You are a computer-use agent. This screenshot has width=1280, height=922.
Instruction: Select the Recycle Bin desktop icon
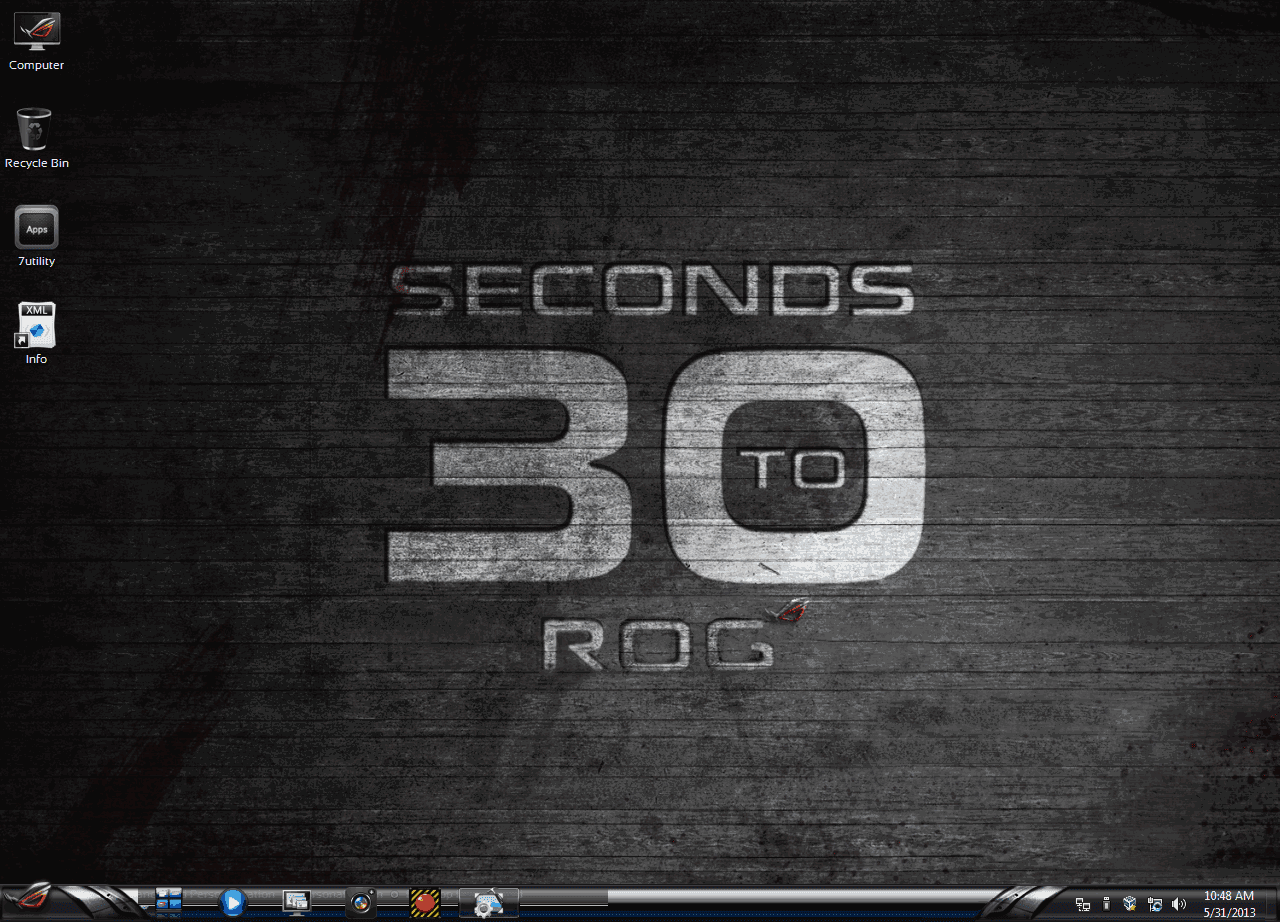36,138
